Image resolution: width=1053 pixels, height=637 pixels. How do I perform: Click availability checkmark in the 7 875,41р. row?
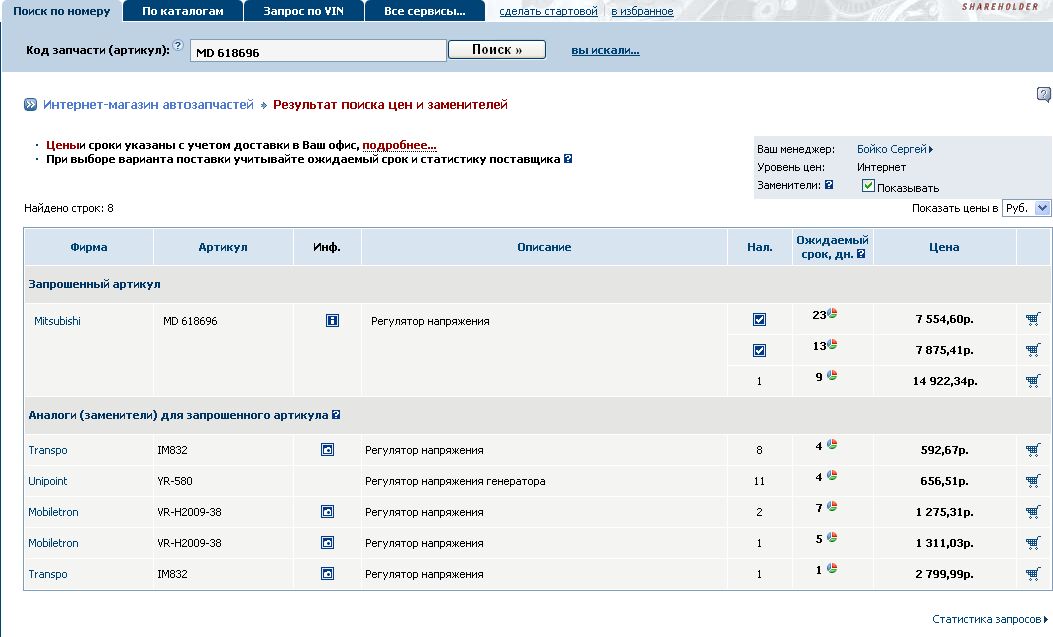[759, 350]
